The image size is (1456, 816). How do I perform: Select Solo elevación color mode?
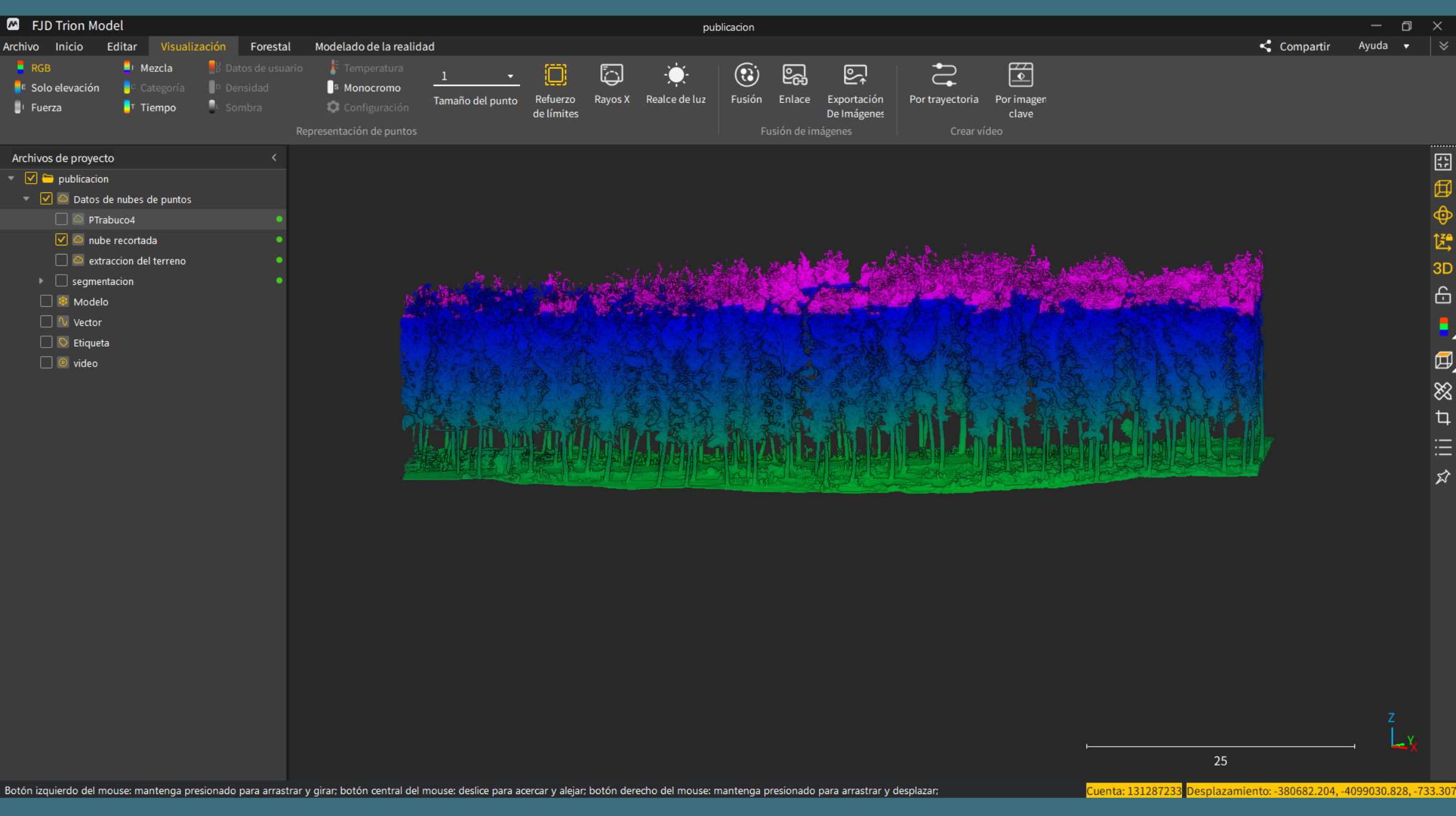(x=57, y=88)
